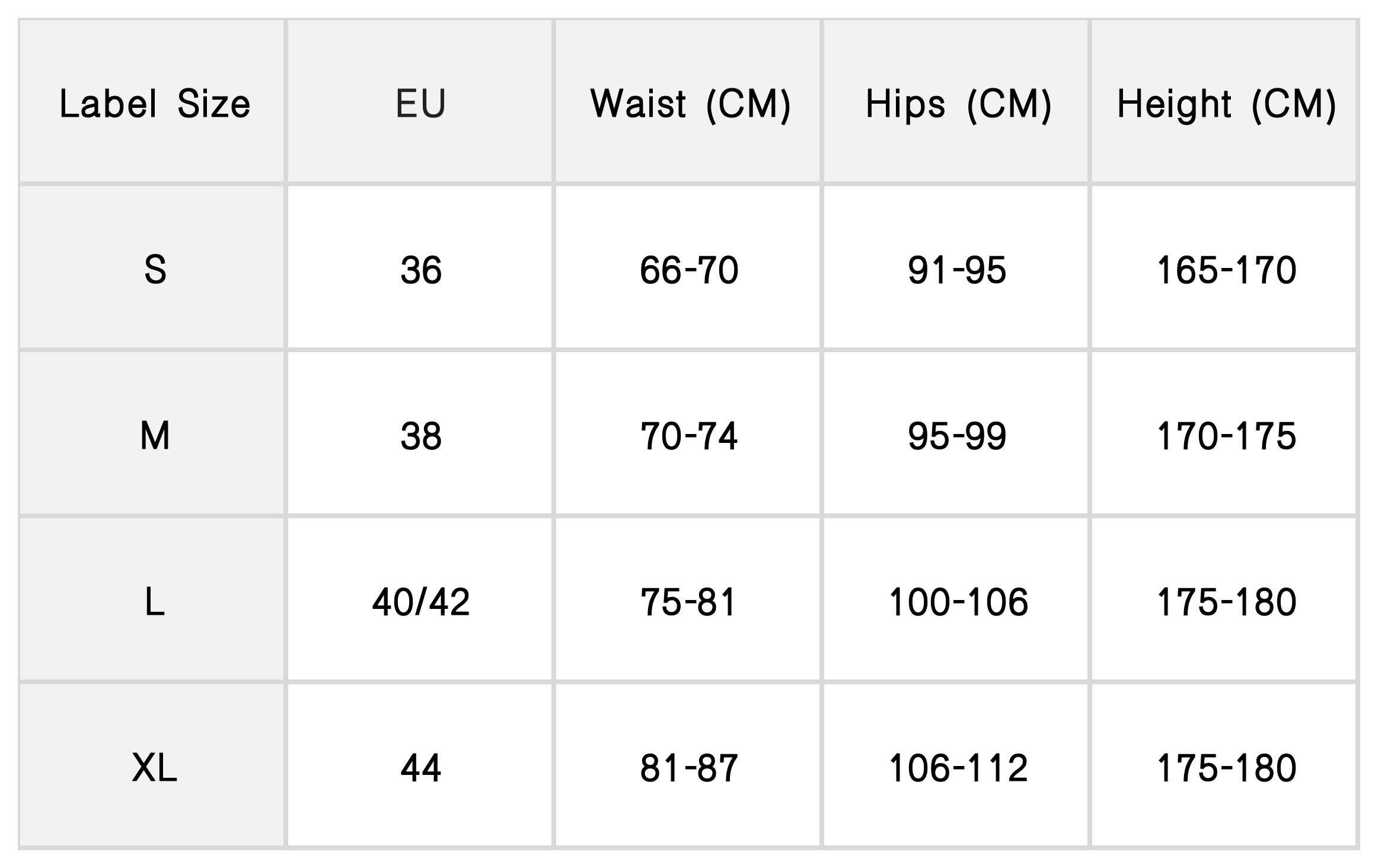Image resolution: width=1378 pixels, height=868 pixels.
Task: Click the Height (CM) column header
Action: (1226, 104)
